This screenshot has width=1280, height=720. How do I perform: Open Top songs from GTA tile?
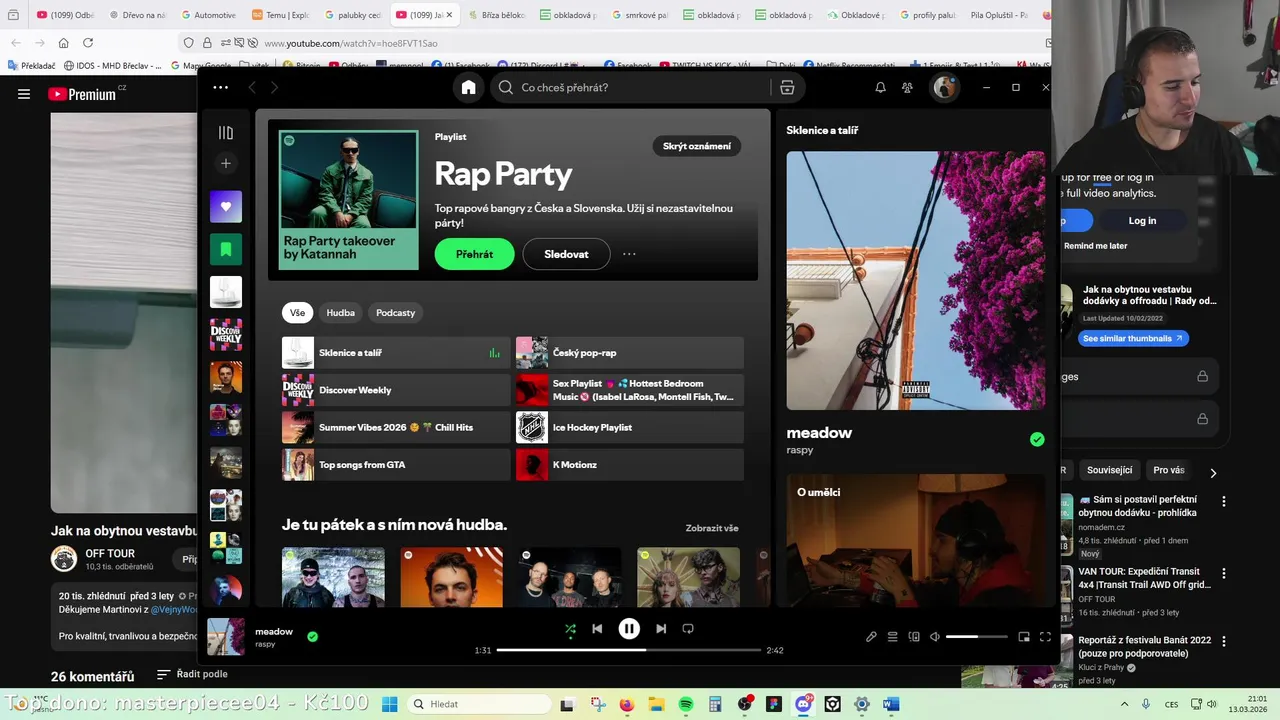(396, 465)
